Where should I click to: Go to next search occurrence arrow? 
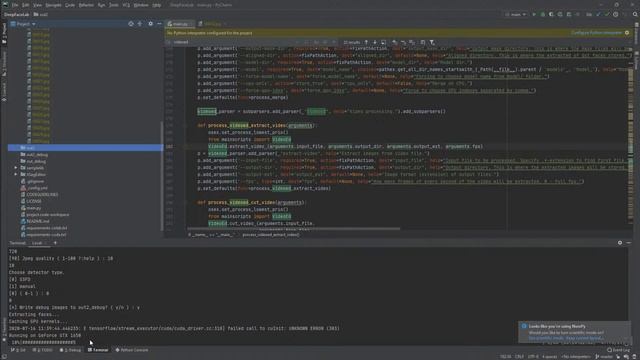[x=375, y=42]
